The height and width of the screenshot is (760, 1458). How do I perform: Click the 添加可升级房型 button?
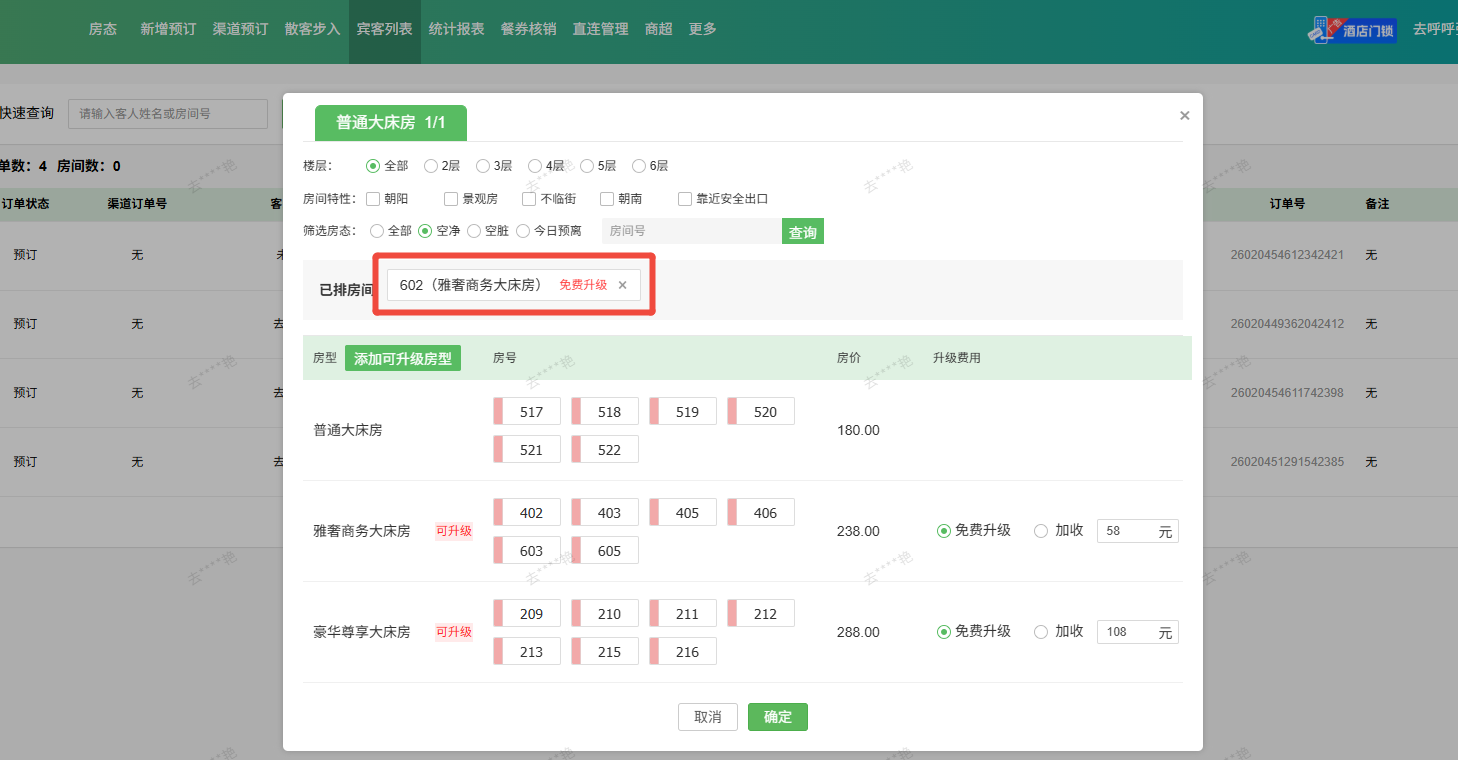(402, 358)
